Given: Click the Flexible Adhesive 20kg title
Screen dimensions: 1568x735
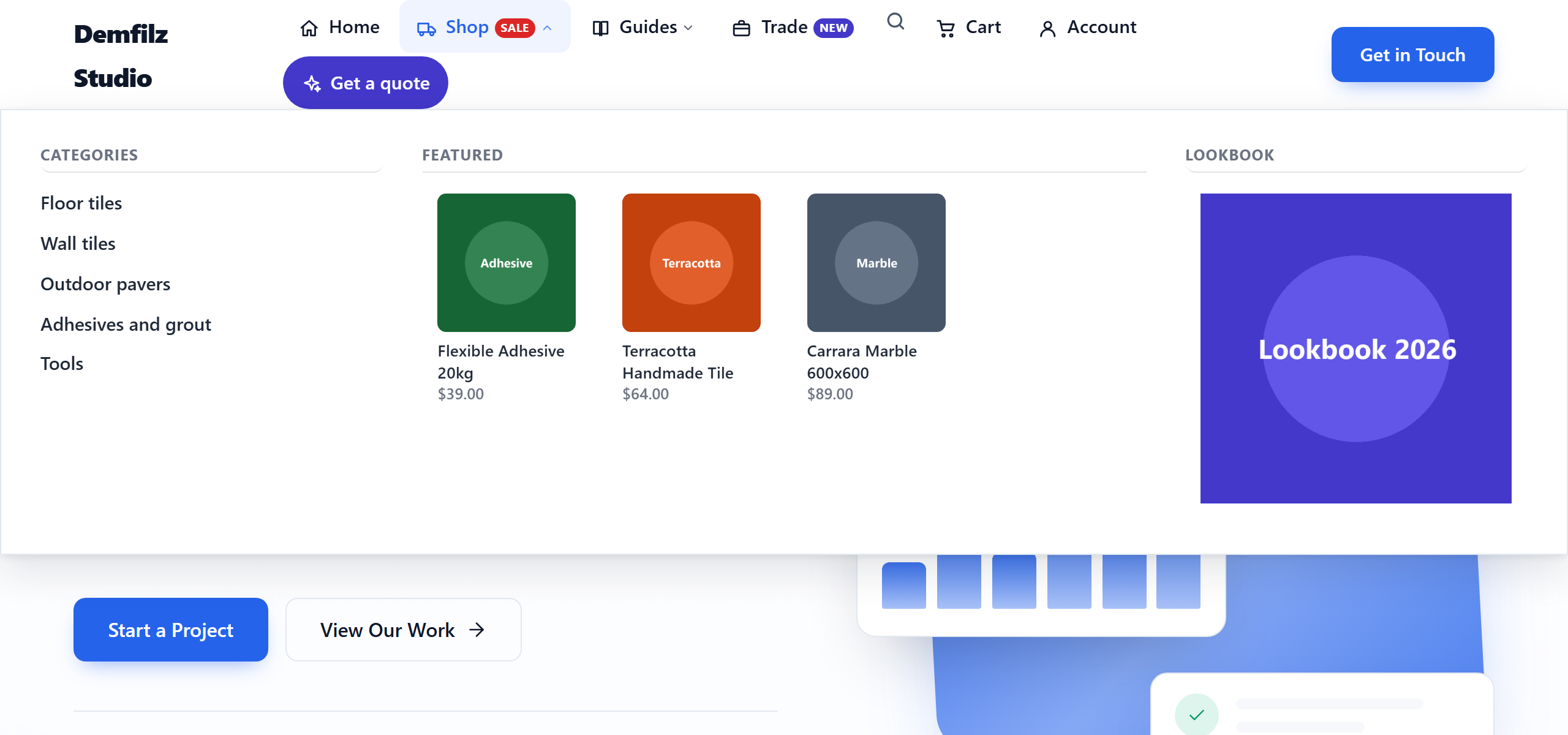Looking at the screenshot, I should tap(501, 362).
